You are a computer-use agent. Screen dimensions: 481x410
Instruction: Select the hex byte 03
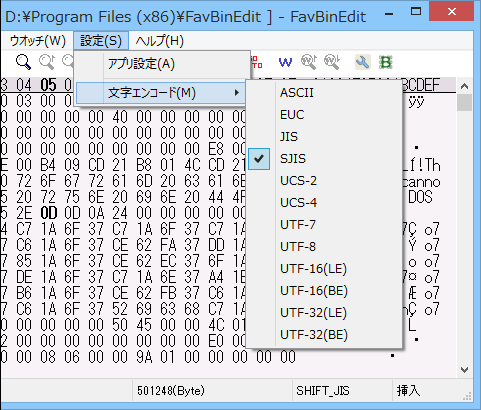[x=24, y=101]
